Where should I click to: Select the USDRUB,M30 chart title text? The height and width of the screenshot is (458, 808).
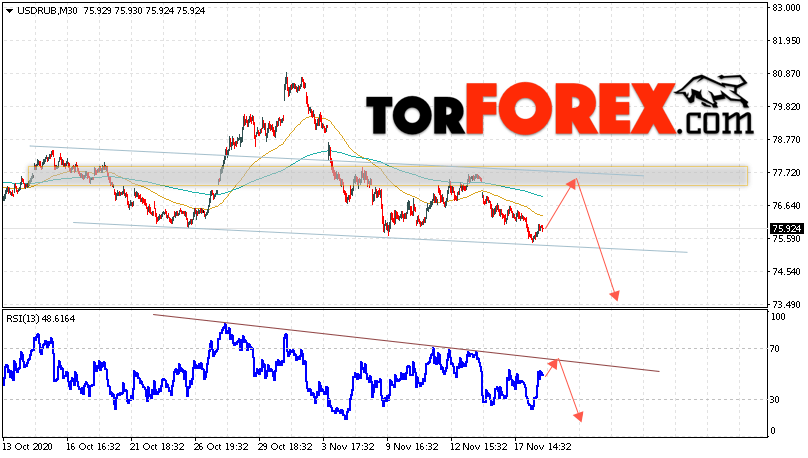47,11
